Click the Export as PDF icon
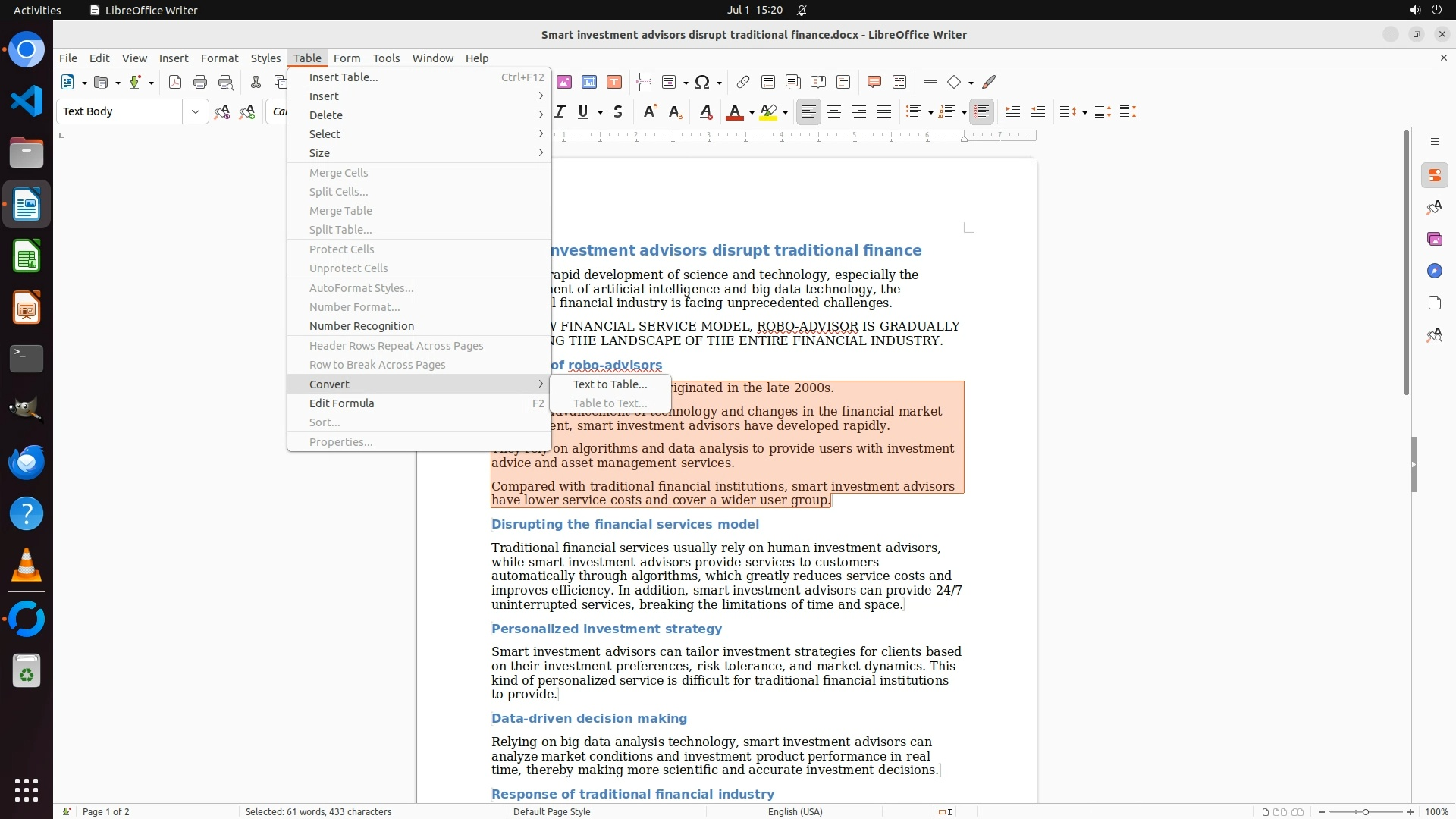This screenshot has width=1456, height=819. click(174, 82)
